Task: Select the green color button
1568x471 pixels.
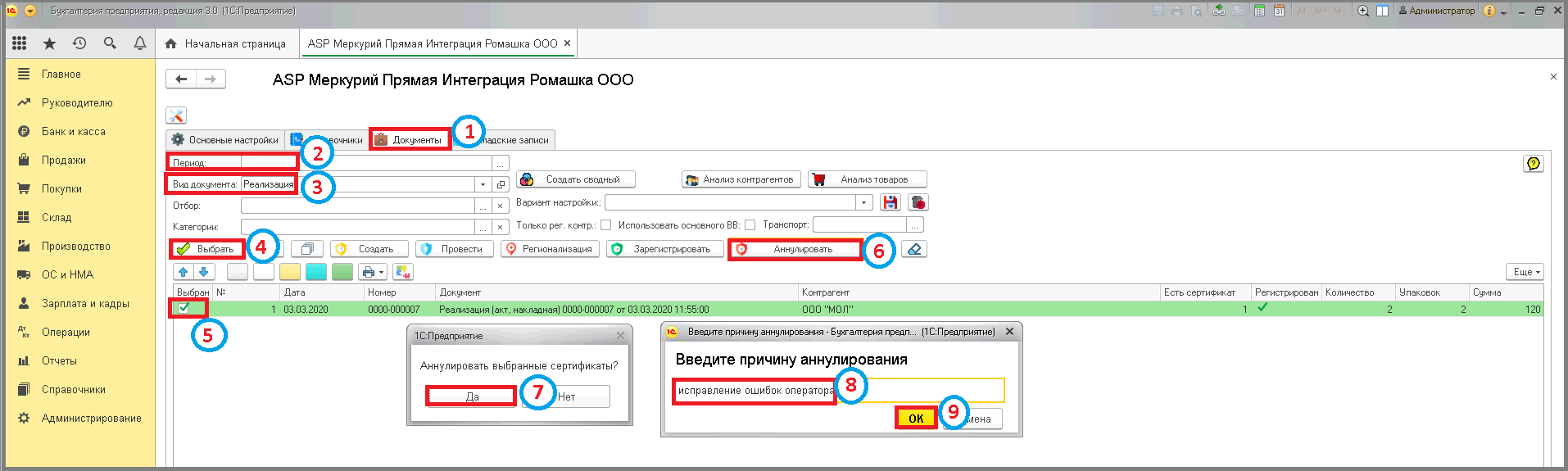Action: [x=342, y=272]
